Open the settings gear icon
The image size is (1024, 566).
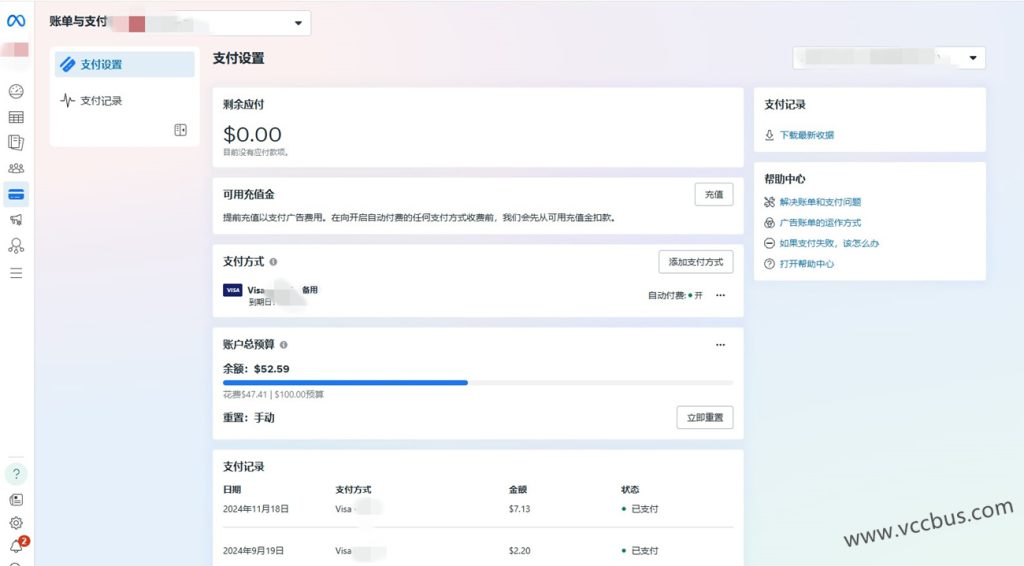[16, 522]
